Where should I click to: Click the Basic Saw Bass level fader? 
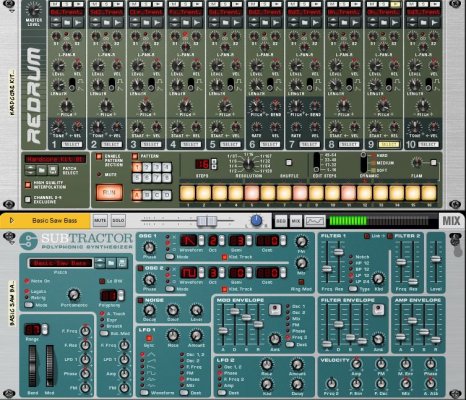(x=207, y=221)
